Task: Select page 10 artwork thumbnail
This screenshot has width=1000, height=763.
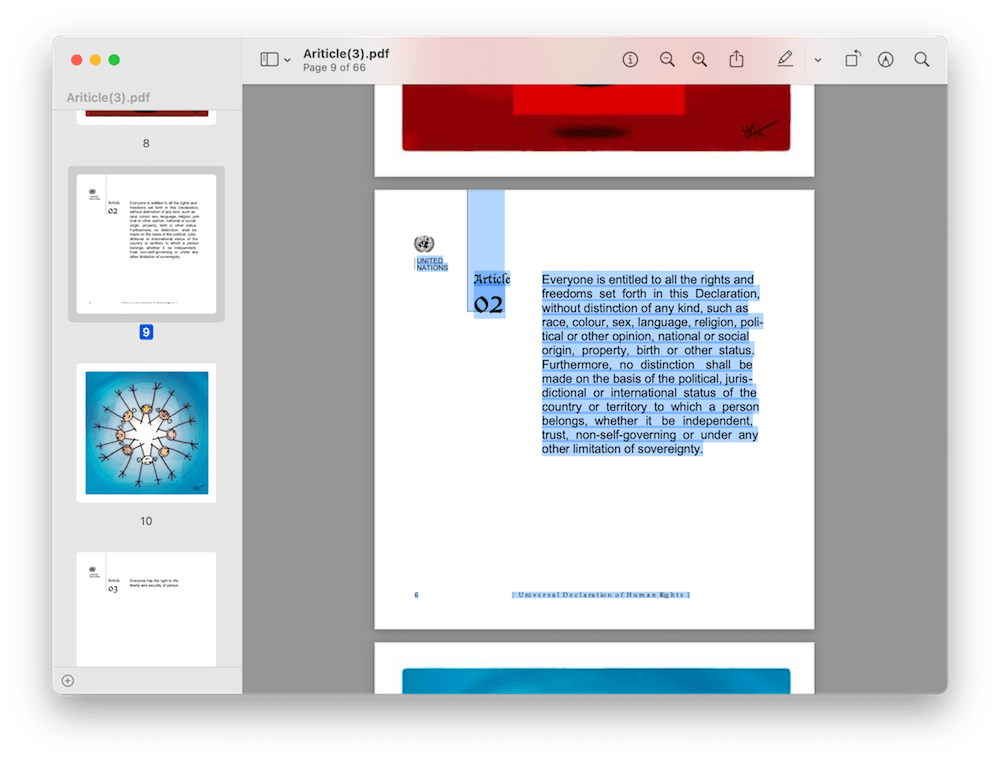Action: [x=146, y=433]
